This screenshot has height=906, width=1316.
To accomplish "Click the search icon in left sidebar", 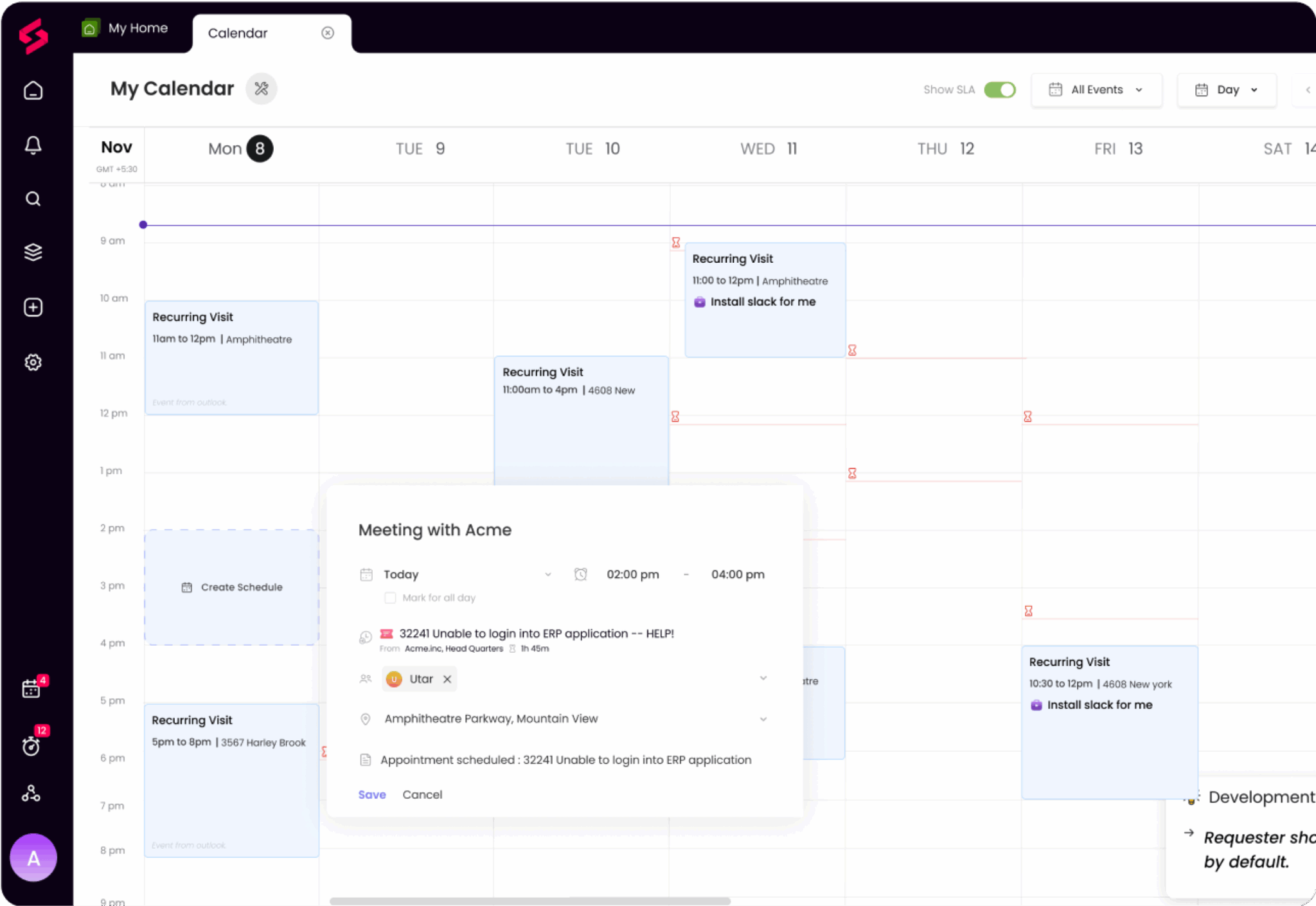I will (x=33, y=199).
